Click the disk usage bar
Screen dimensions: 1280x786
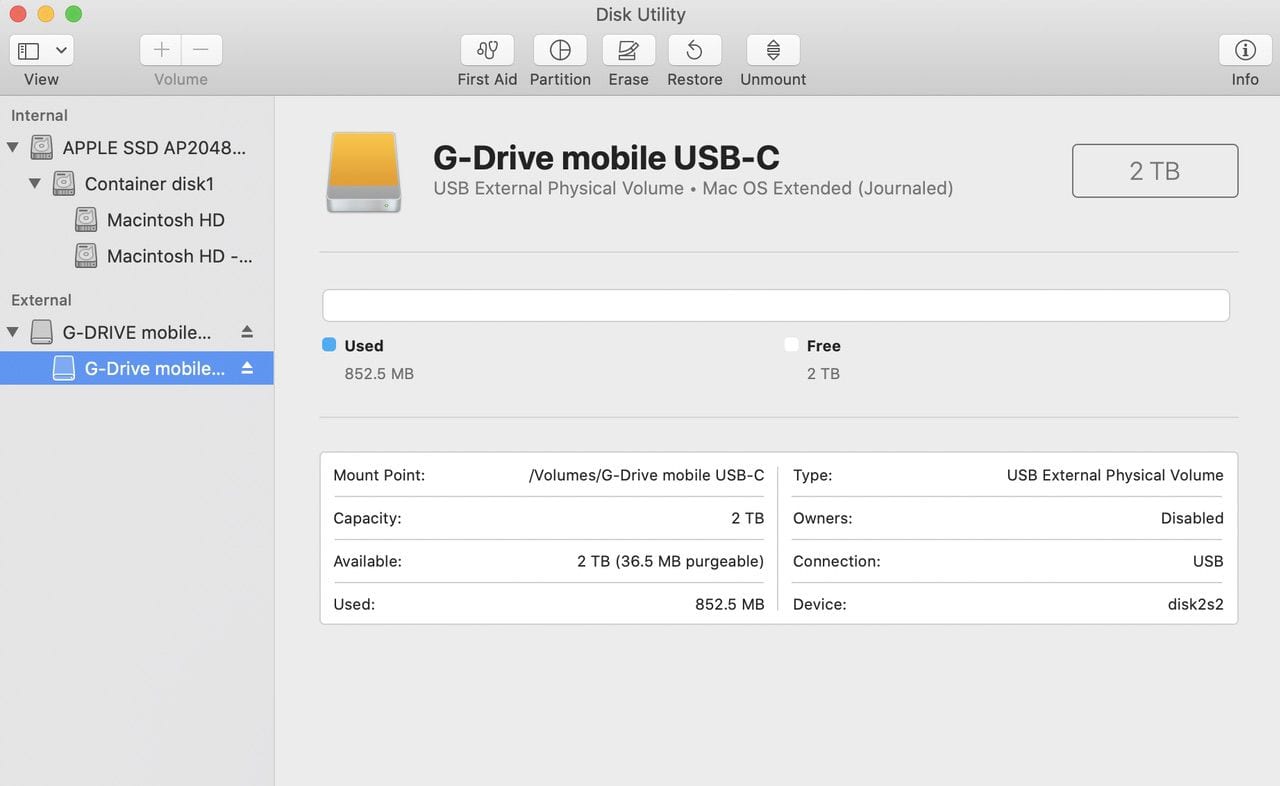click(775, 306)
